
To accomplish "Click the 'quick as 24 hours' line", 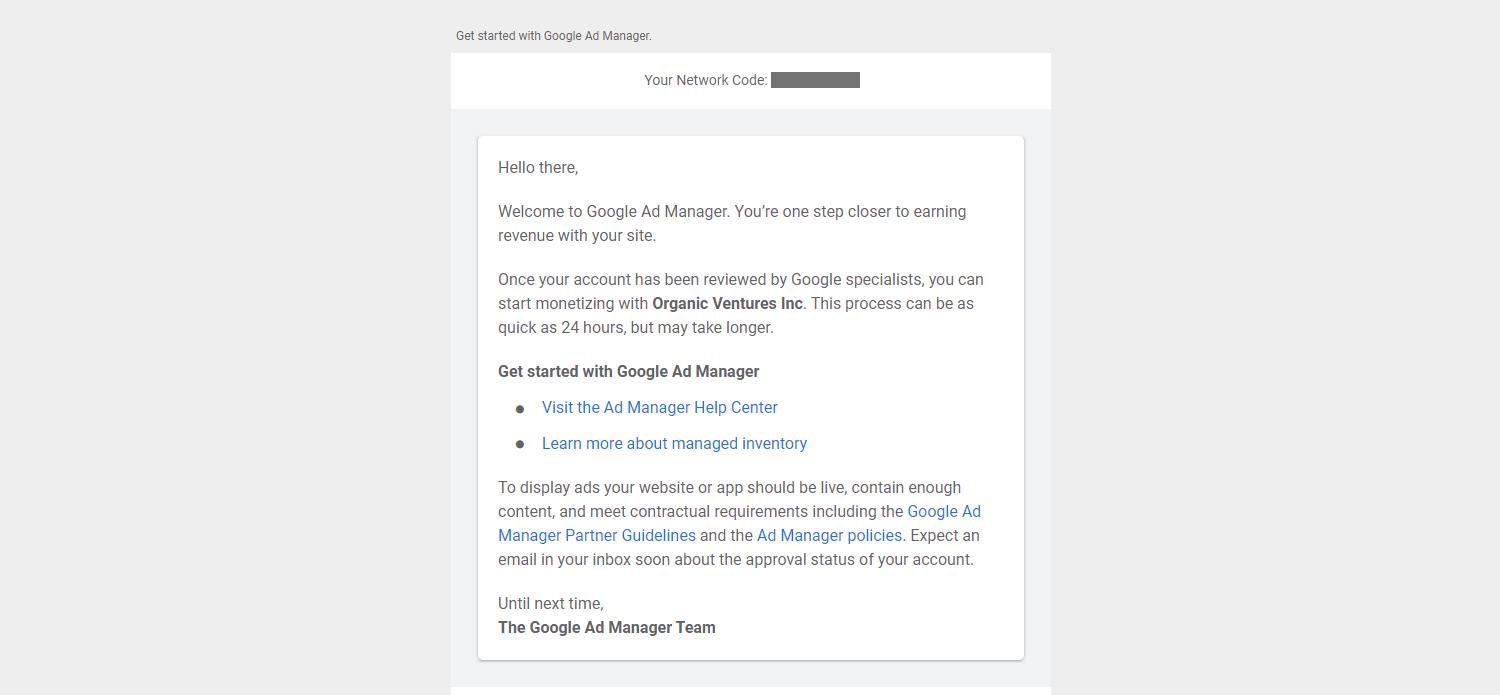I will click(635, 327).
